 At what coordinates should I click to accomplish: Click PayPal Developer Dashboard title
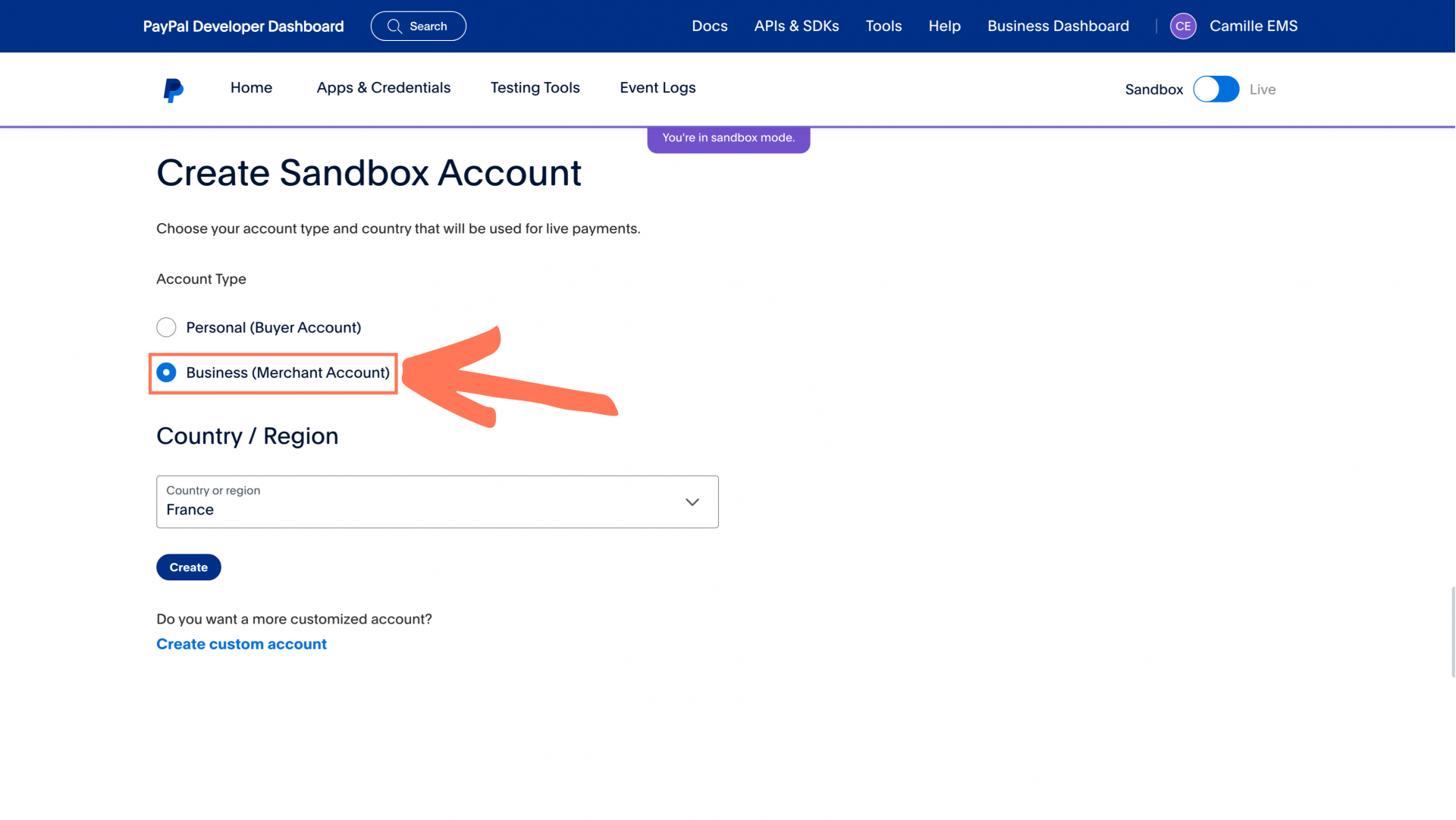pos(243,27)
